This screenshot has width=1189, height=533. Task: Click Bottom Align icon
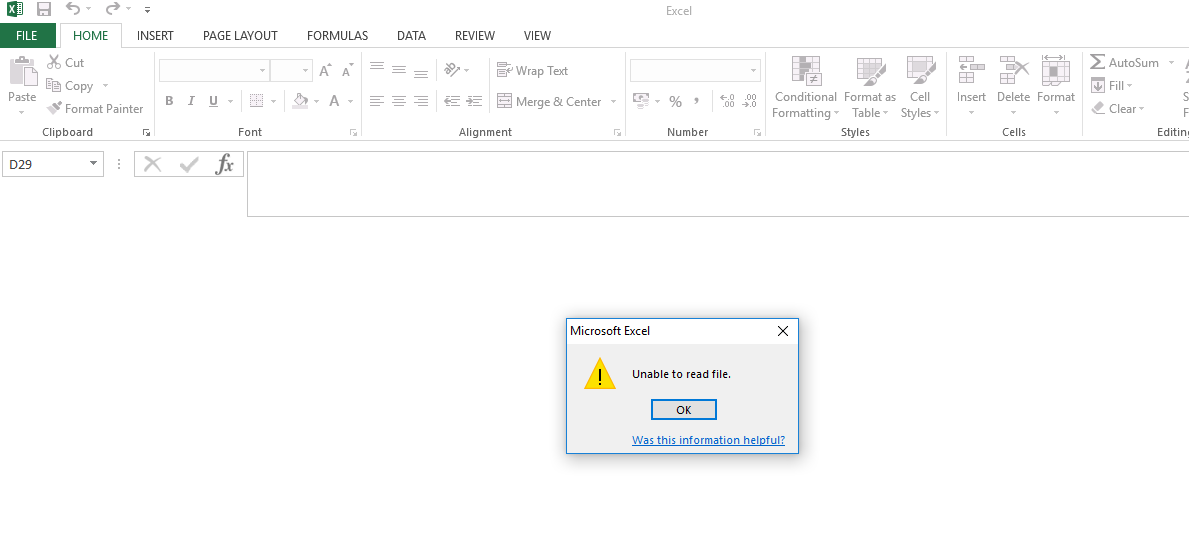[421, 73]
